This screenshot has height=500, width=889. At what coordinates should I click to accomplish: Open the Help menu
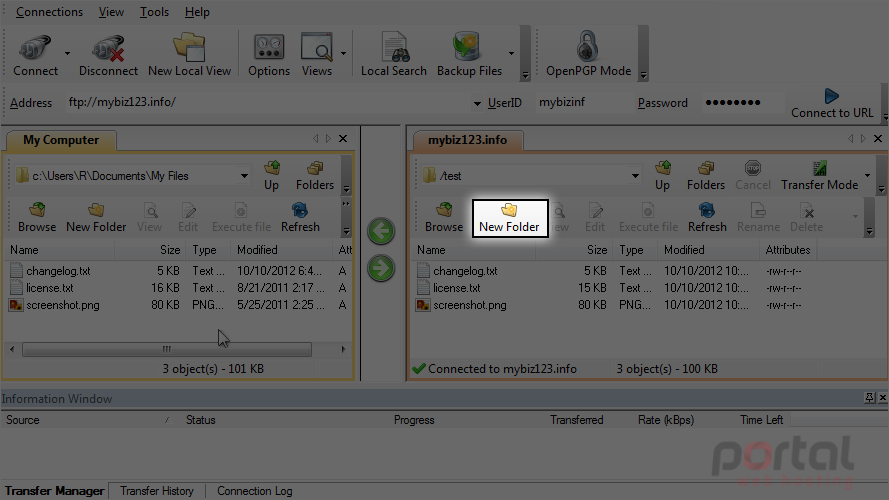pos(197,12)
